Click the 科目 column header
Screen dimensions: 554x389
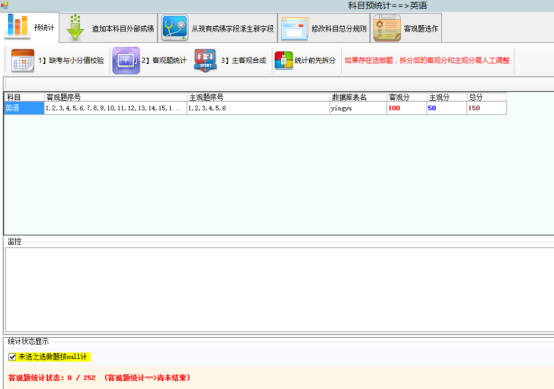pos(24,97)
